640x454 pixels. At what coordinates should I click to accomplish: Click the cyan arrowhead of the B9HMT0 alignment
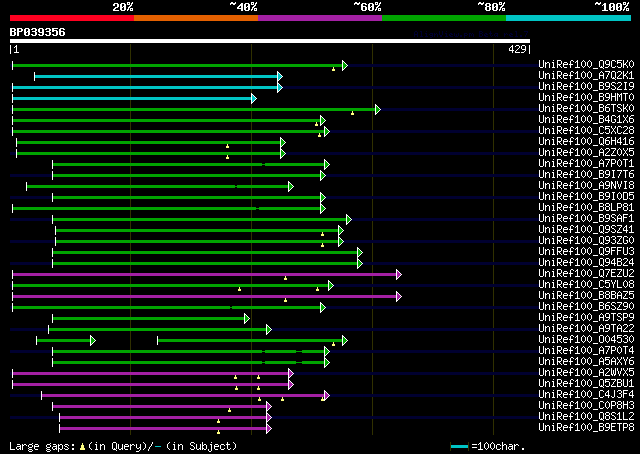[253, 98]
